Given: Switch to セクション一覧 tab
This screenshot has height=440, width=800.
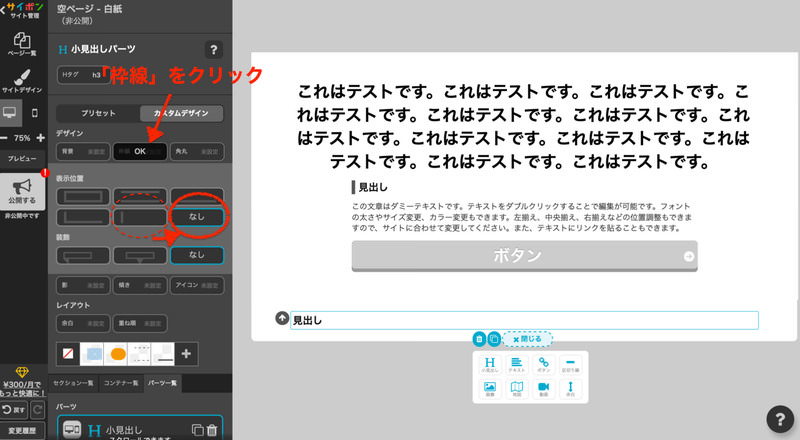Looking at the screenshot, I should point(73,383).
